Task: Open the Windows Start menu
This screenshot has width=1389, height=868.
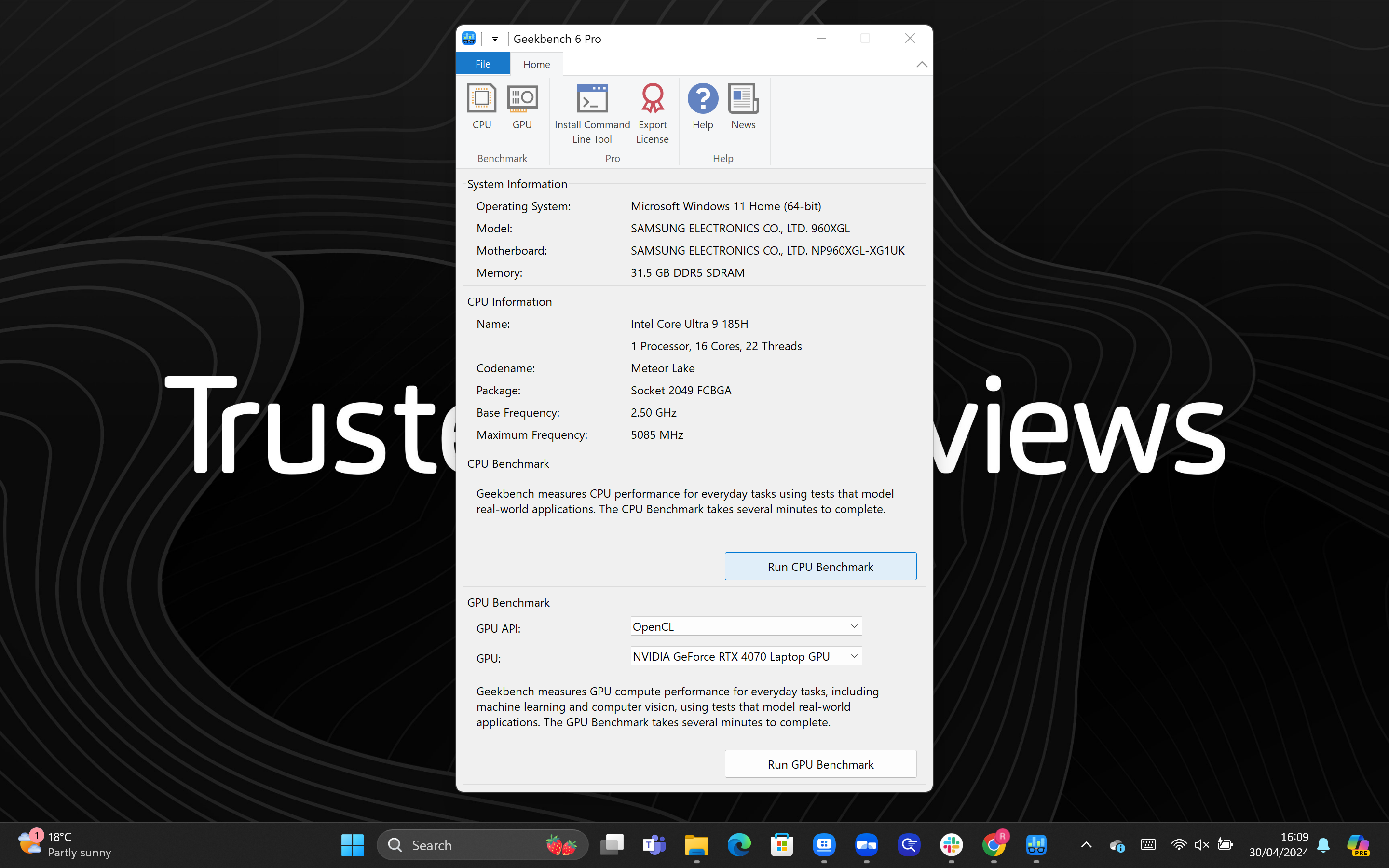Action: [x=353, y=845]
